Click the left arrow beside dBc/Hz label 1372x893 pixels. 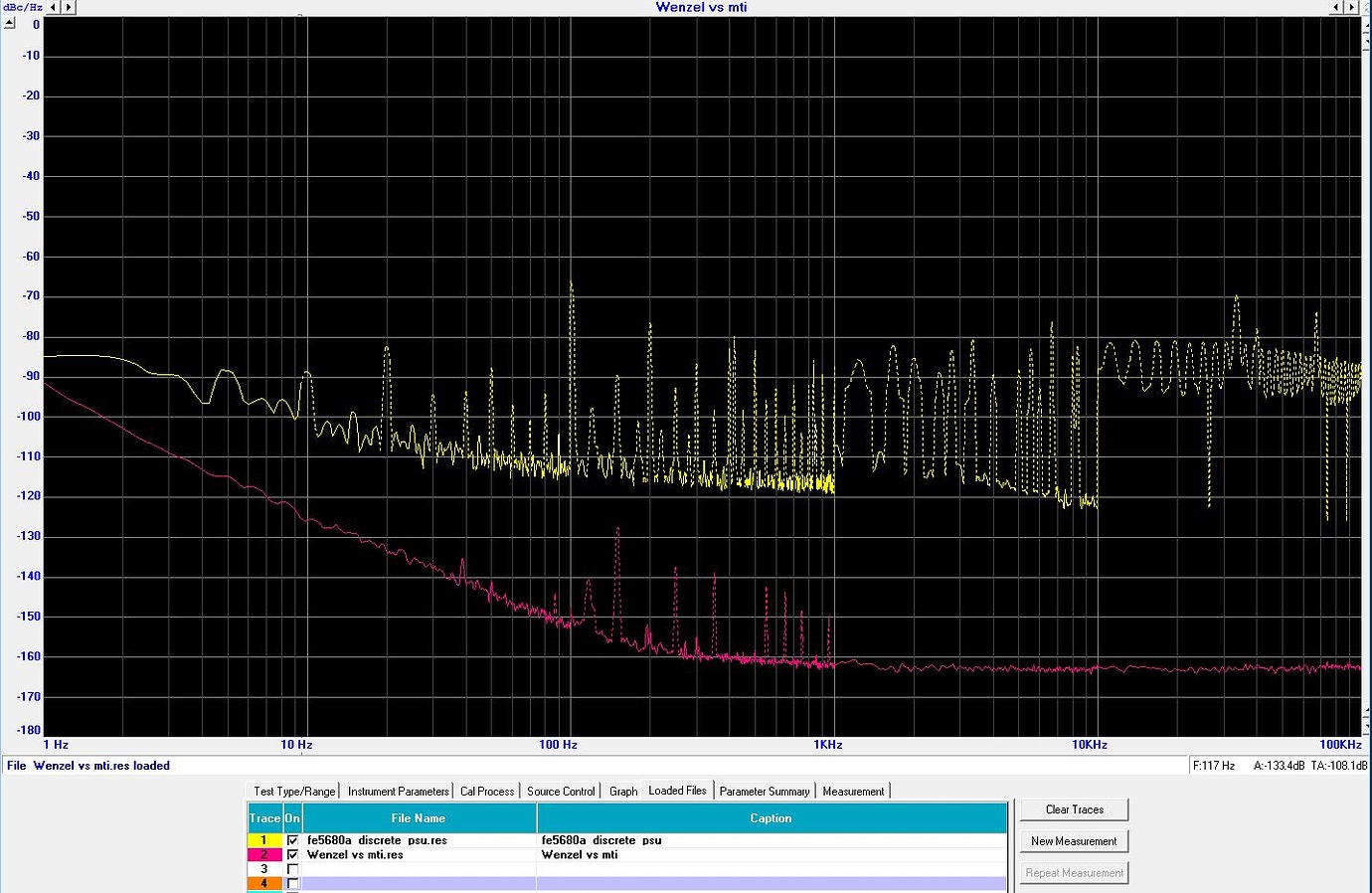[x=54, y=7]
